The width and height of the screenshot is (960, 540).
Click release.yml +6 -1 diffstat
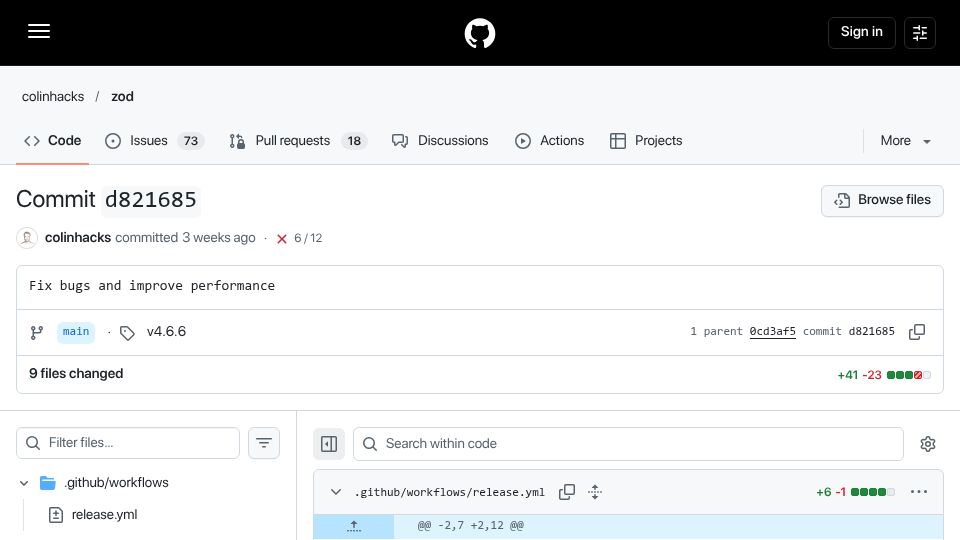[855, 492]
